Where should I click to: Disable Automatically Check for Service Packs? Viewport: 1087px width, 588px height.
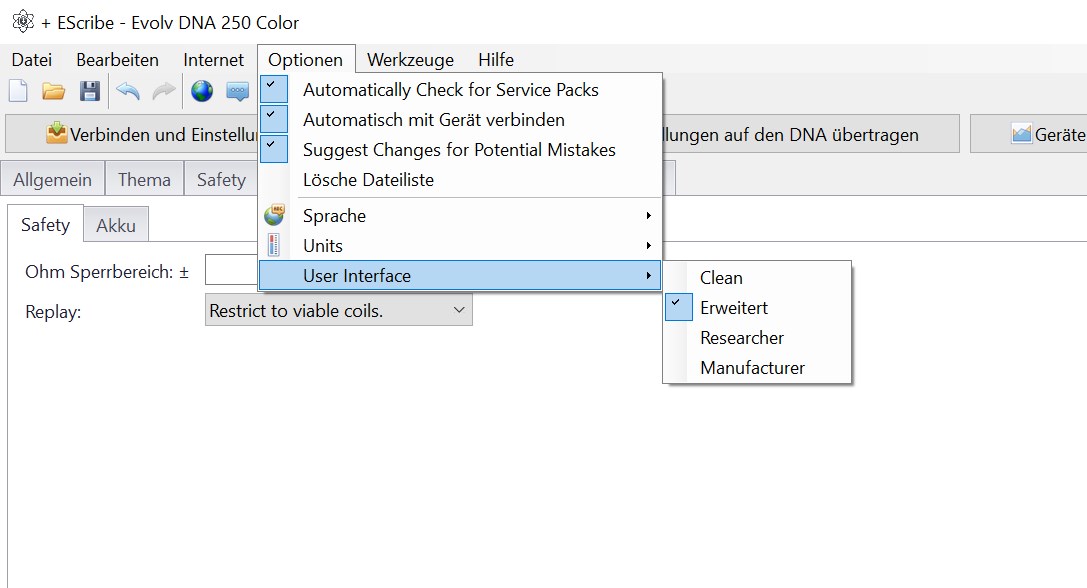tap(450, 90)
